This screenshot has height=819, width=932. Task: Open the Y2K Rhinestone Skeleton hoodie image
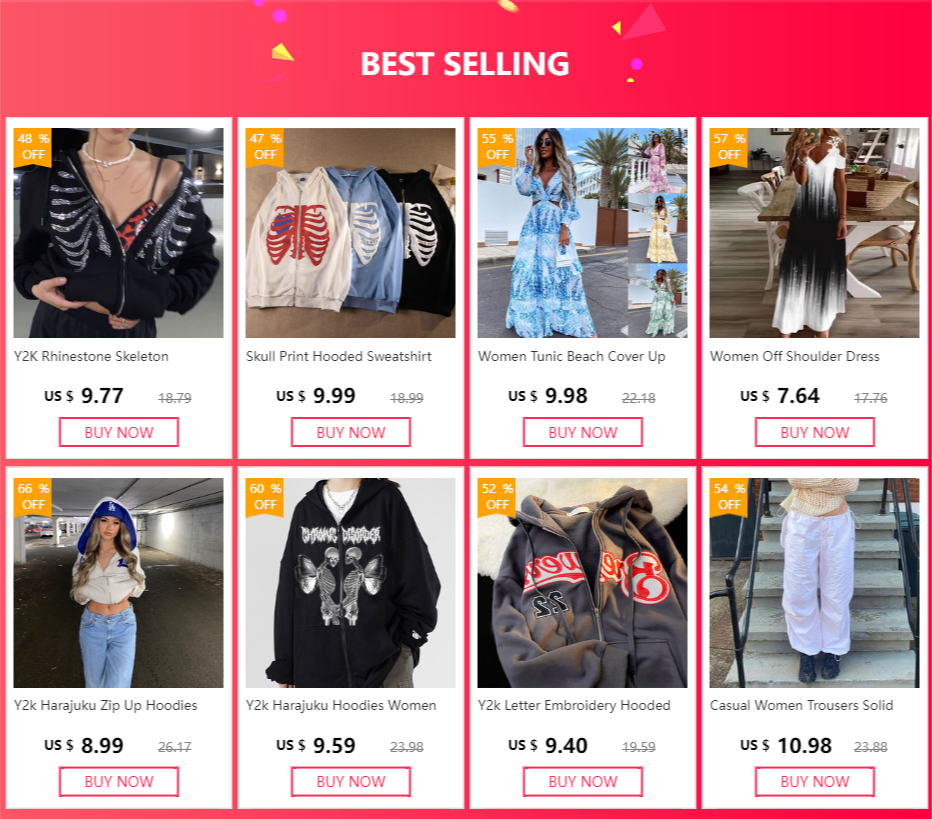[x=119, y=233]
